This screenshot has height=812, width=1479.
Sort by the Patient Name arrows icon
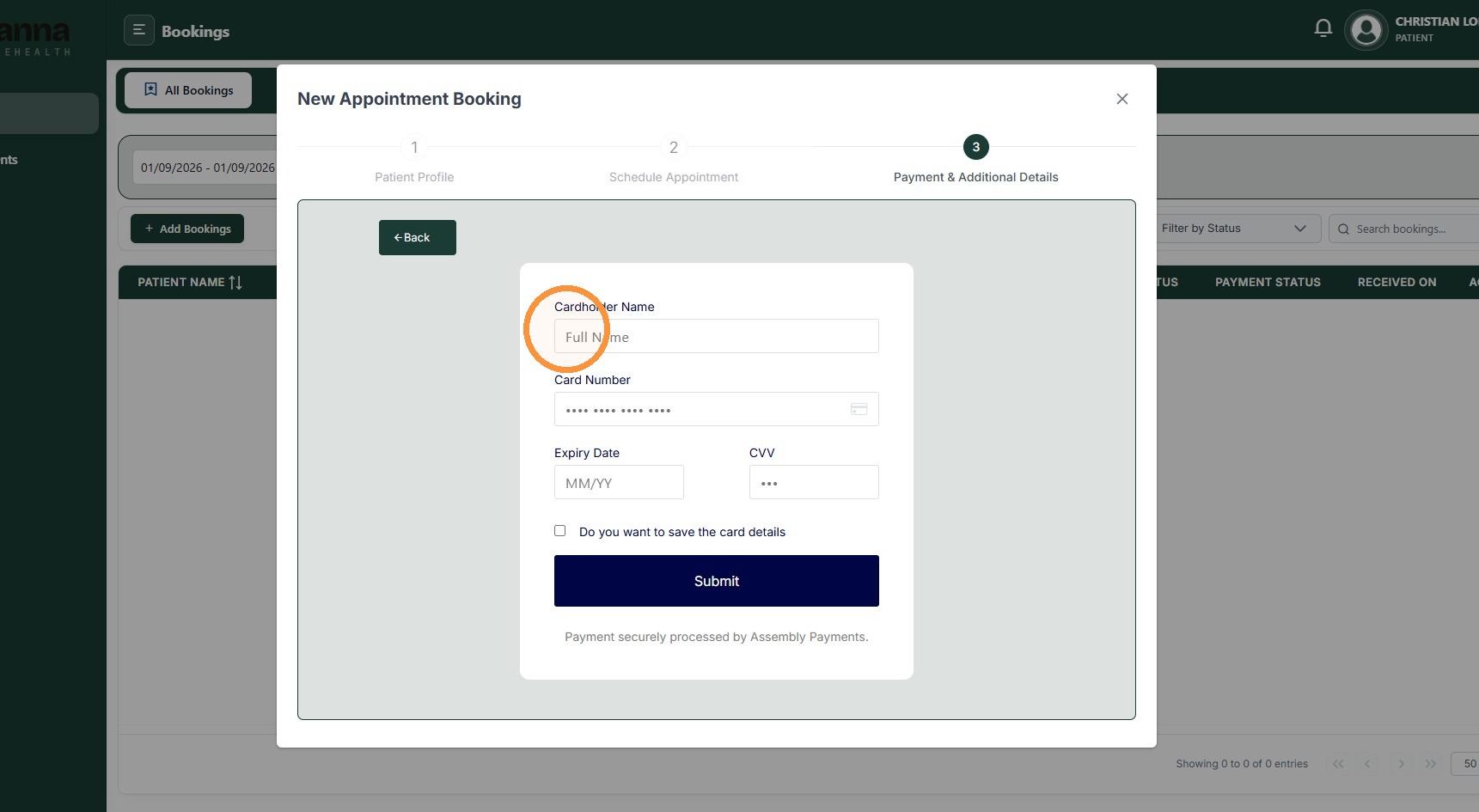(235, 282)
